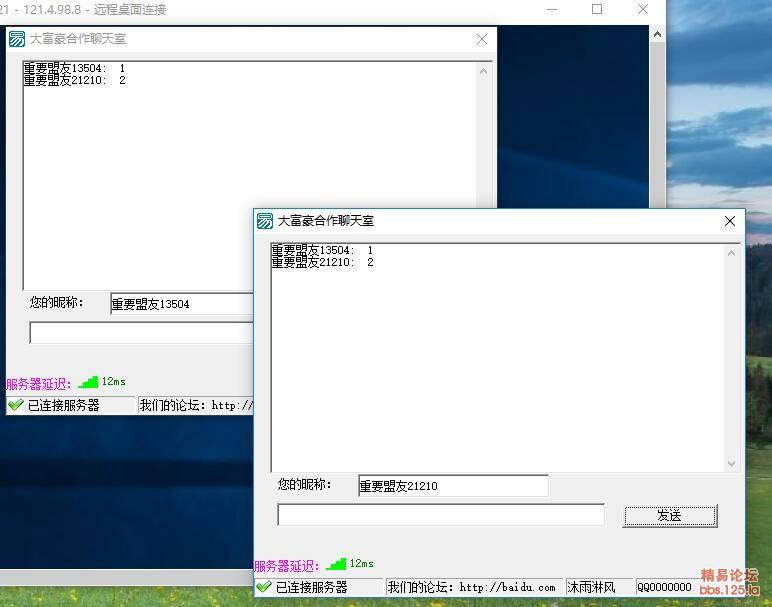Maximize the remote desktop connection window
Viewport: 772px width, 607px height.
click(597, 9)
